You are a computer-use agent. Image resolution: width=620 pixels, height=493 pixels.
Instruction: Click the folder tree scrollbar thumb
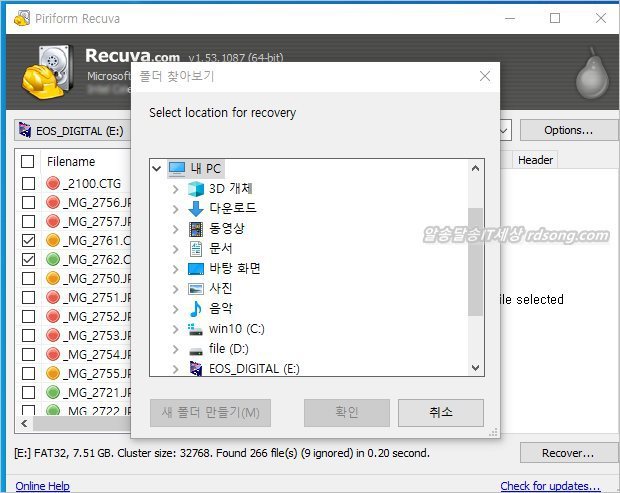click(475, 262)
